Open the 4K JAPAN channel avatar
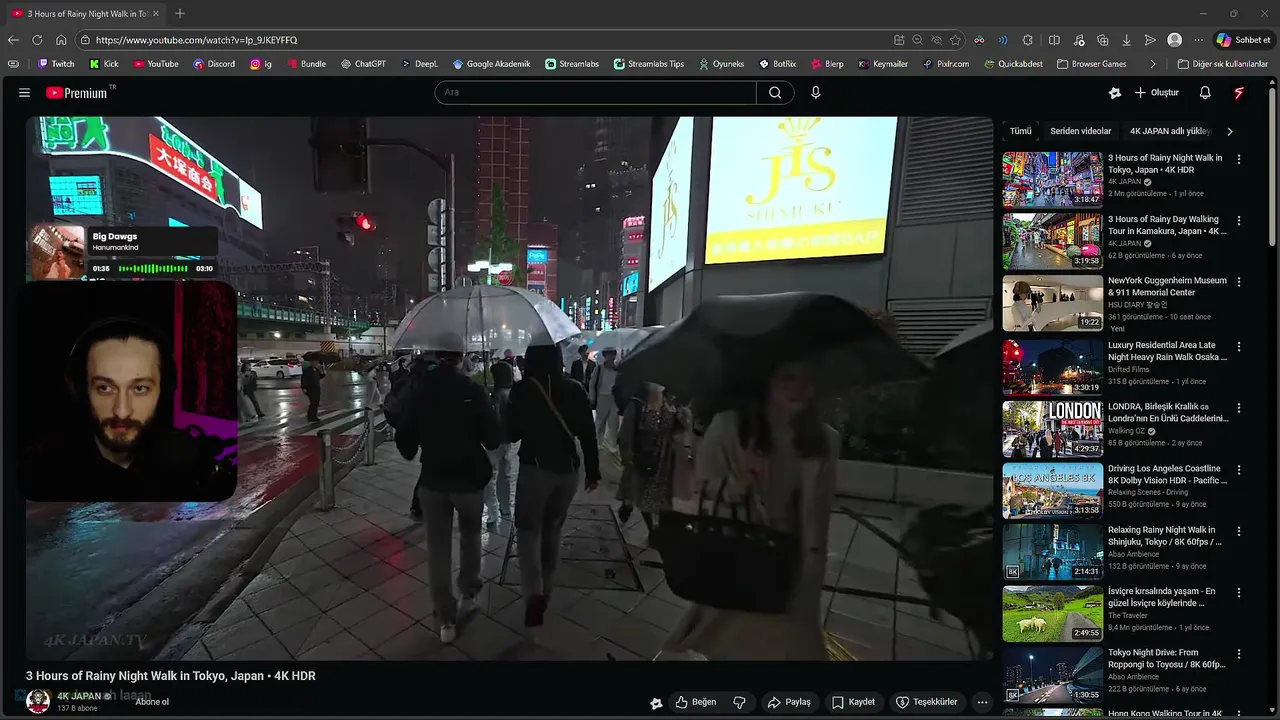1280x720 pixels. (x=38, y=700)
